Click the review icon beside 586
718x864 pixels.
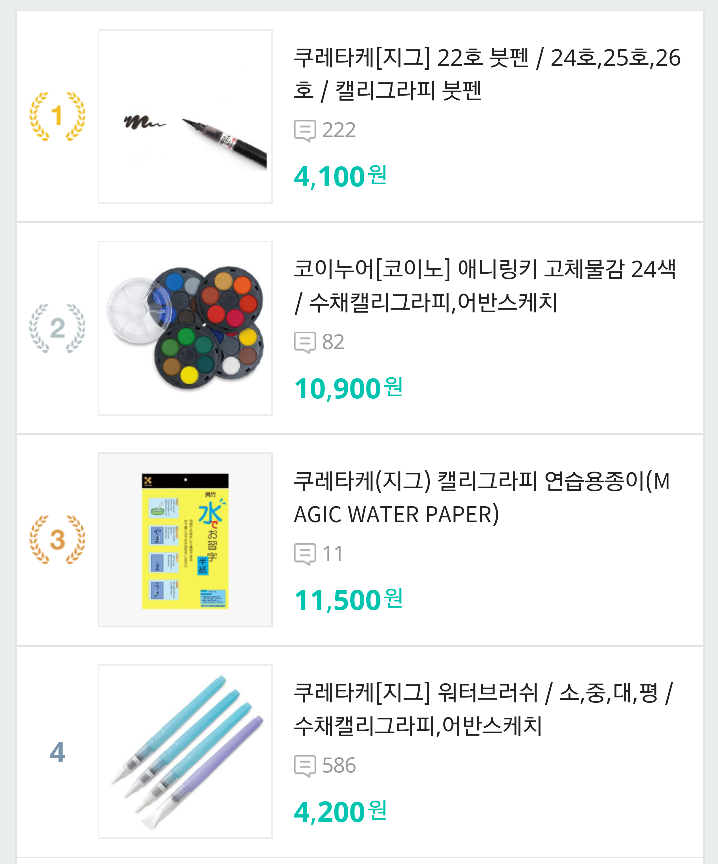[x=305, y=765]
